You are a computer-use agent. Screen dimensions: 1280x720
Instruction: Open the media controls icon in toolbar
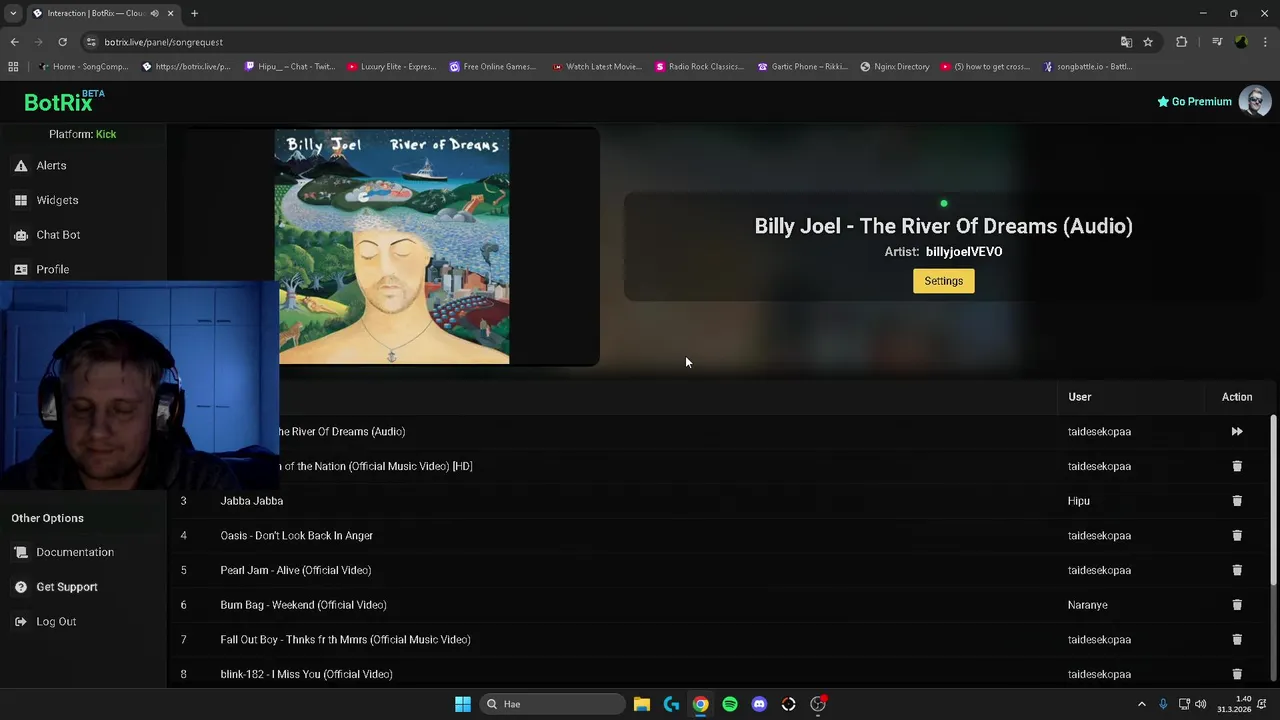[x=1217, y=42]
